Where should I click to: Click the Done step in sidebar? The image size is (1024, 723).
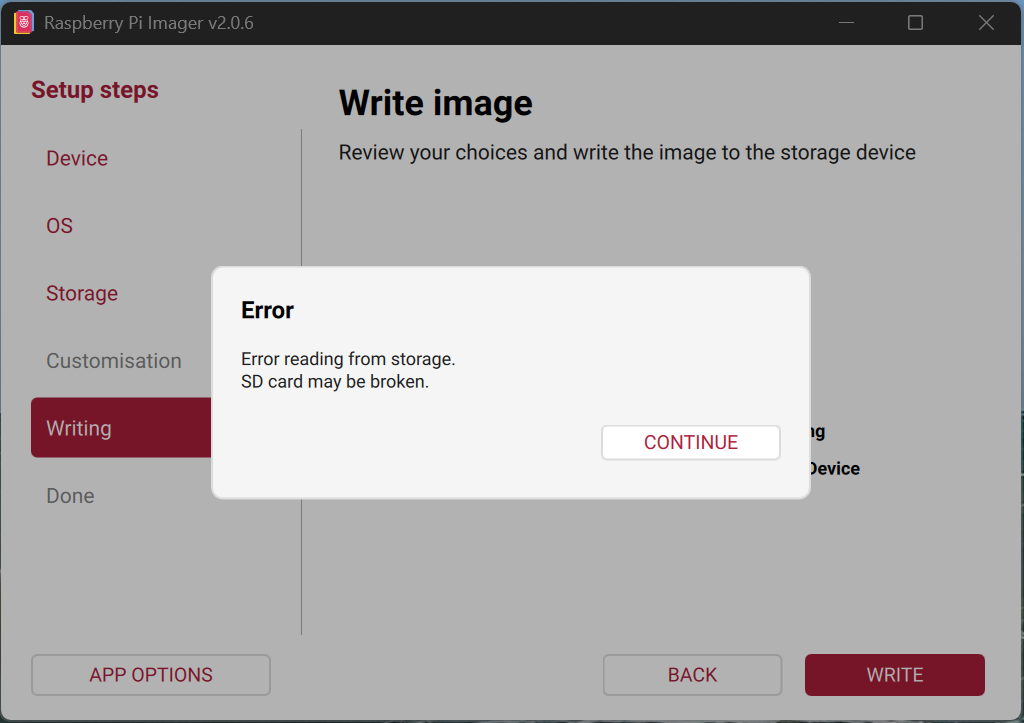click(70, 496)
